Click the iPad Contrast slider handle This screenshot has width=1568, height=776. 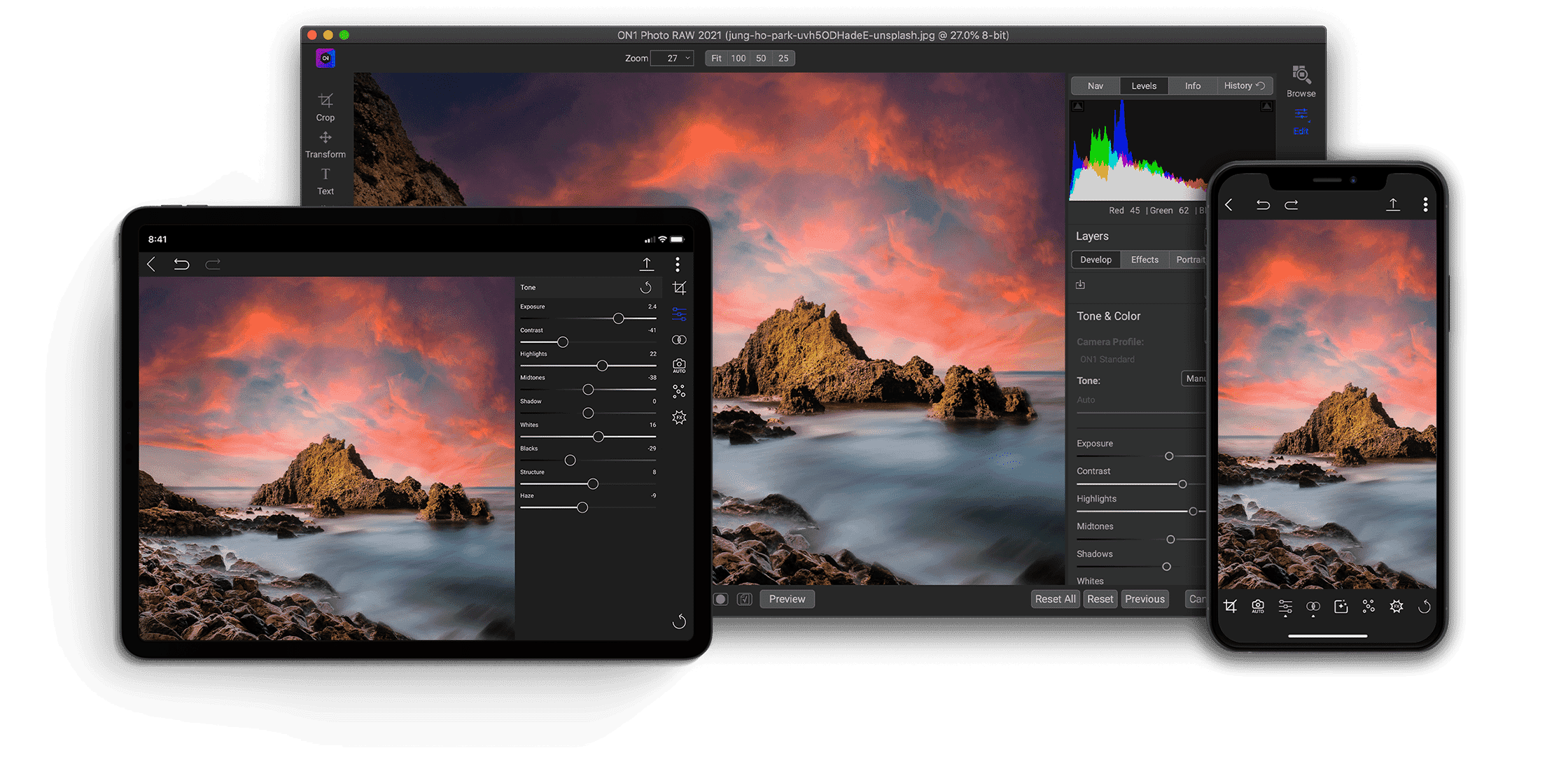(x=563, y=342)
